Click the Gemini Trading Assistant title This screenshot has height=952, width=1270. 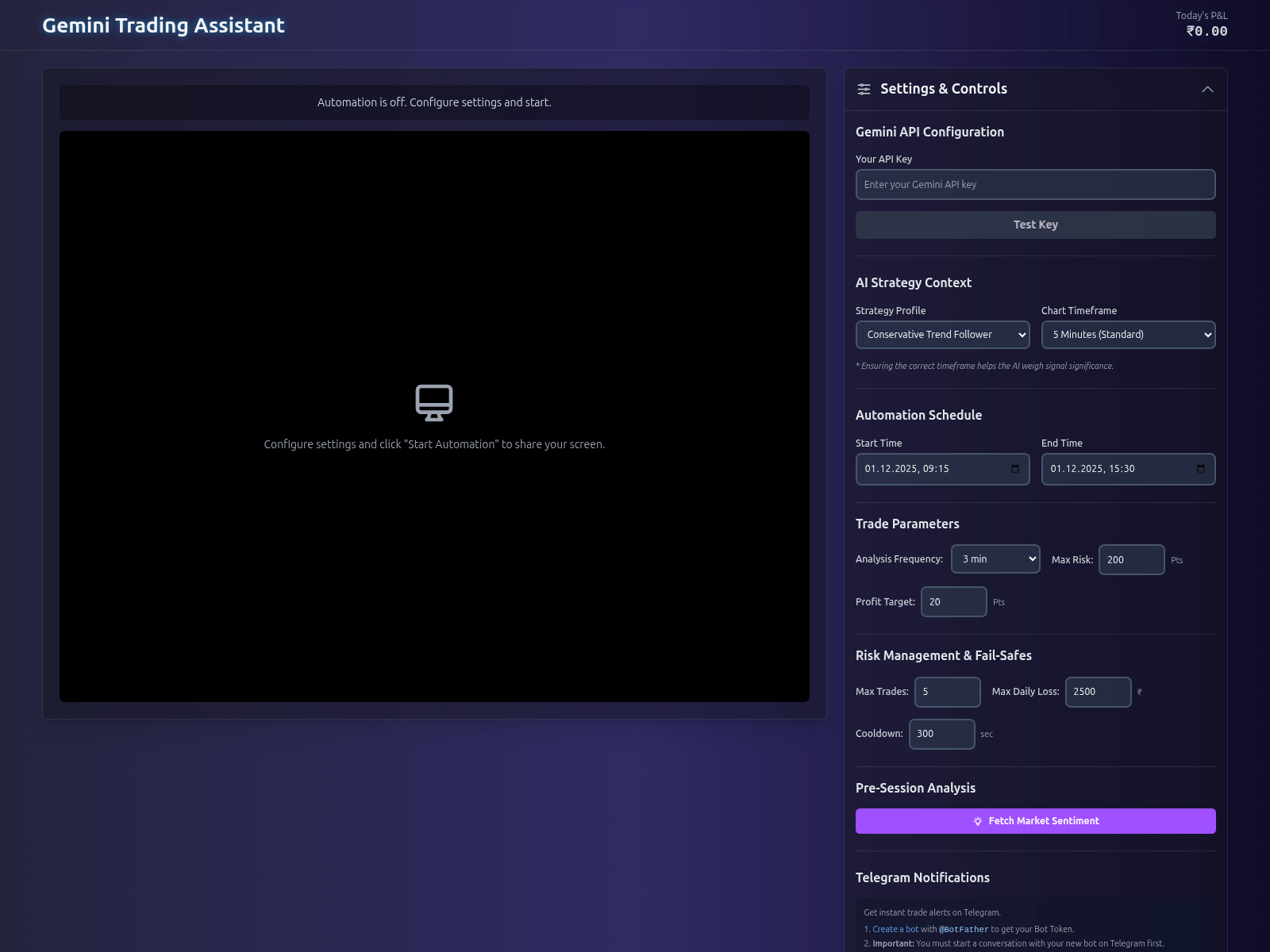(x=164, y=25)
